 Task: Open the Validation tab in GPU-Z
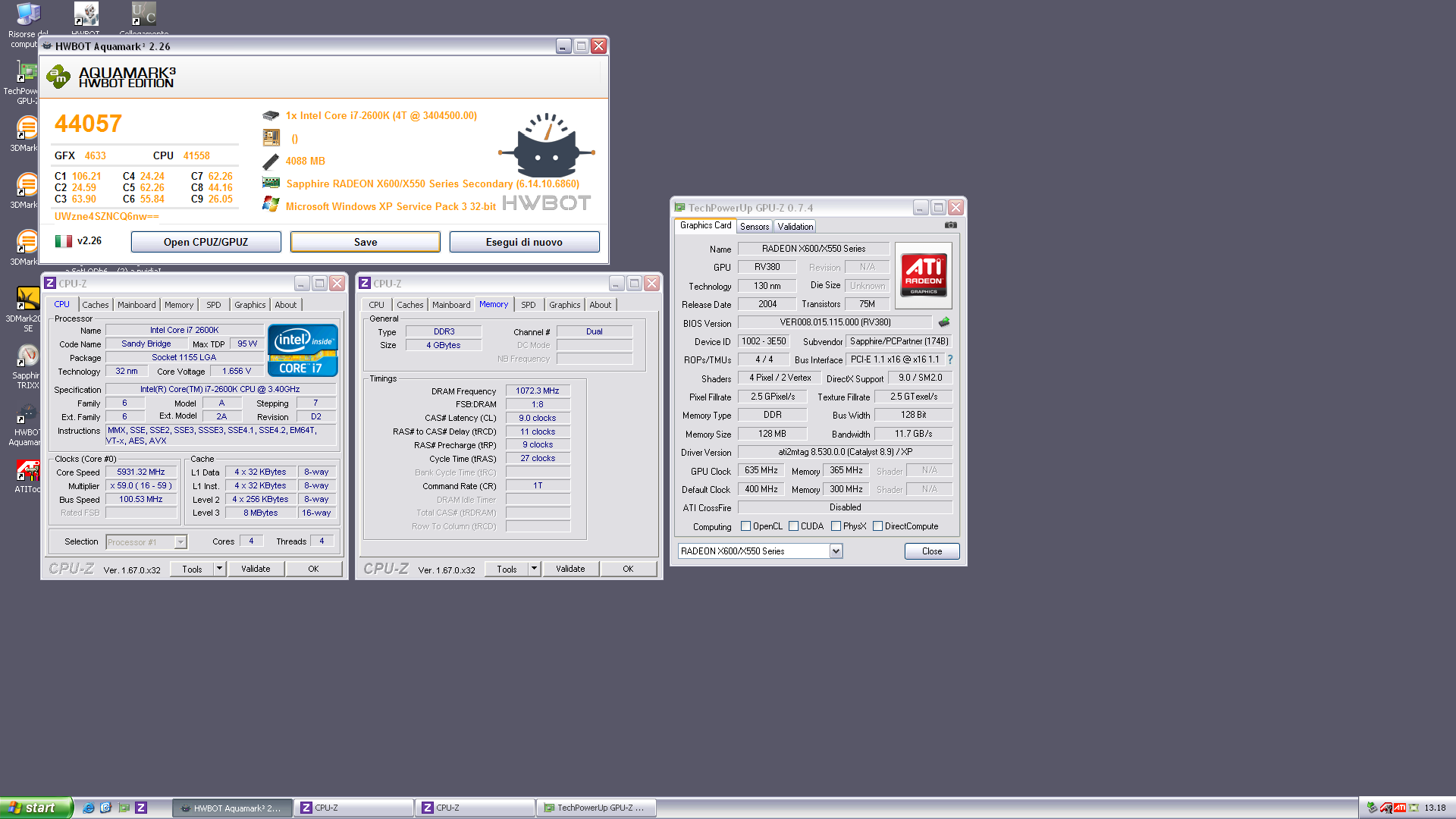[x=795, y=227]
